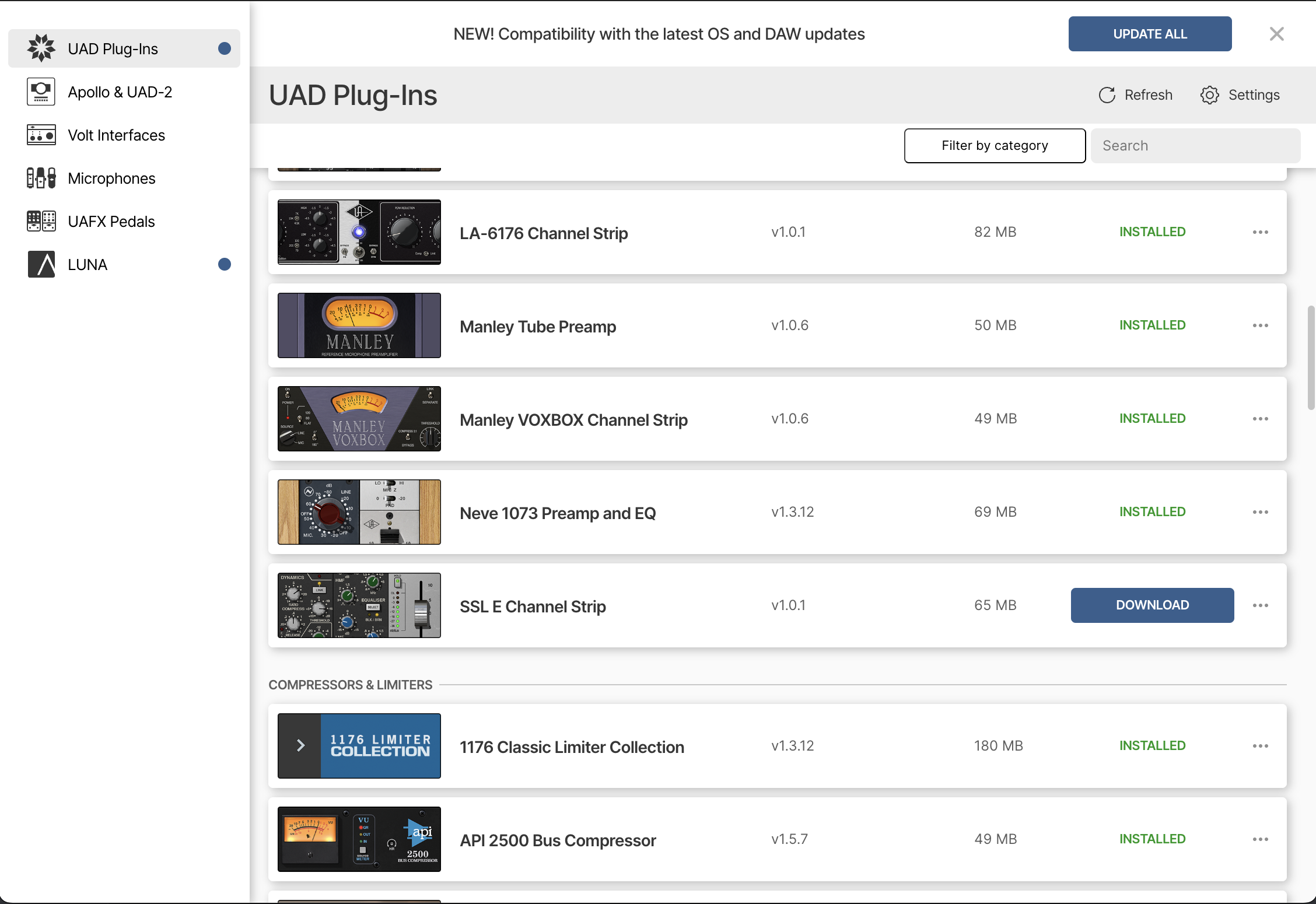Click the blue update dot beside LUNA

point(225,264)
